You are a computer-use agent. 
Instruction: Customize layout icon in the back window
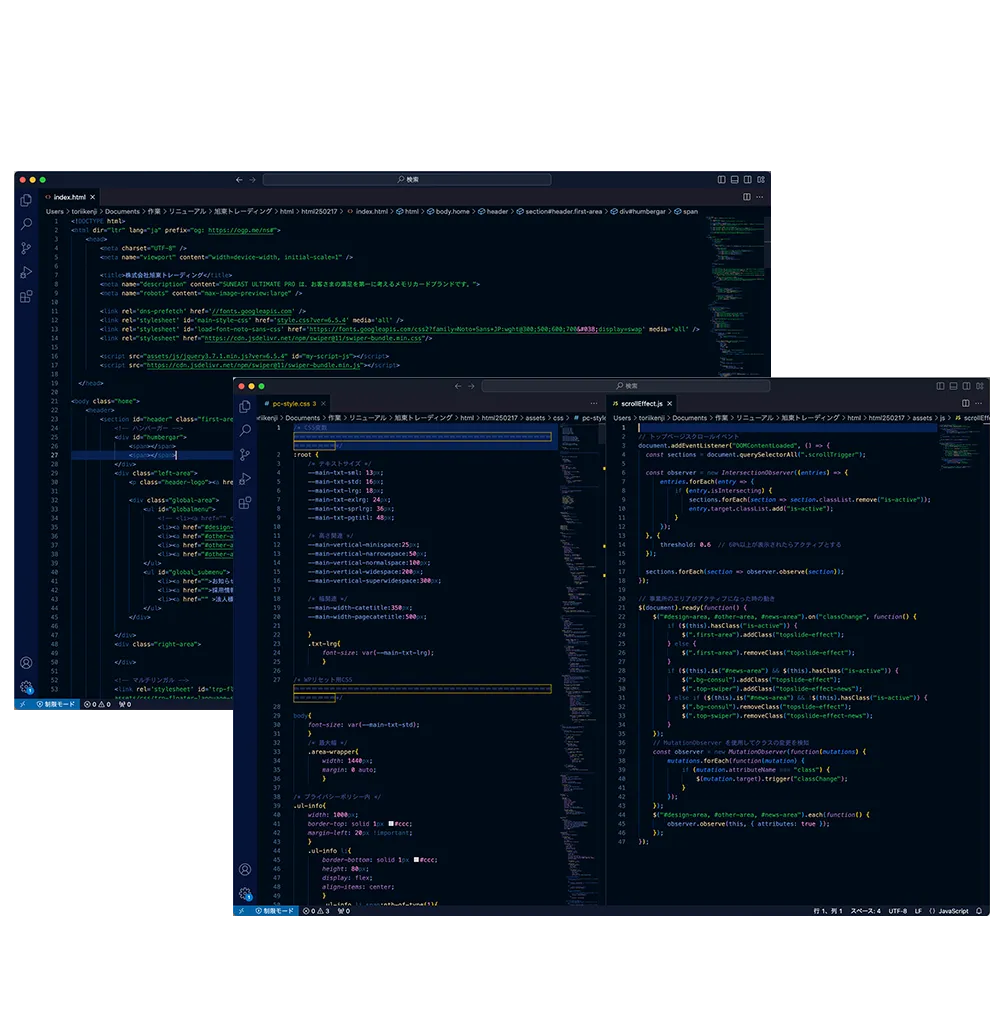pyautogui.click(x=761, y=180)
